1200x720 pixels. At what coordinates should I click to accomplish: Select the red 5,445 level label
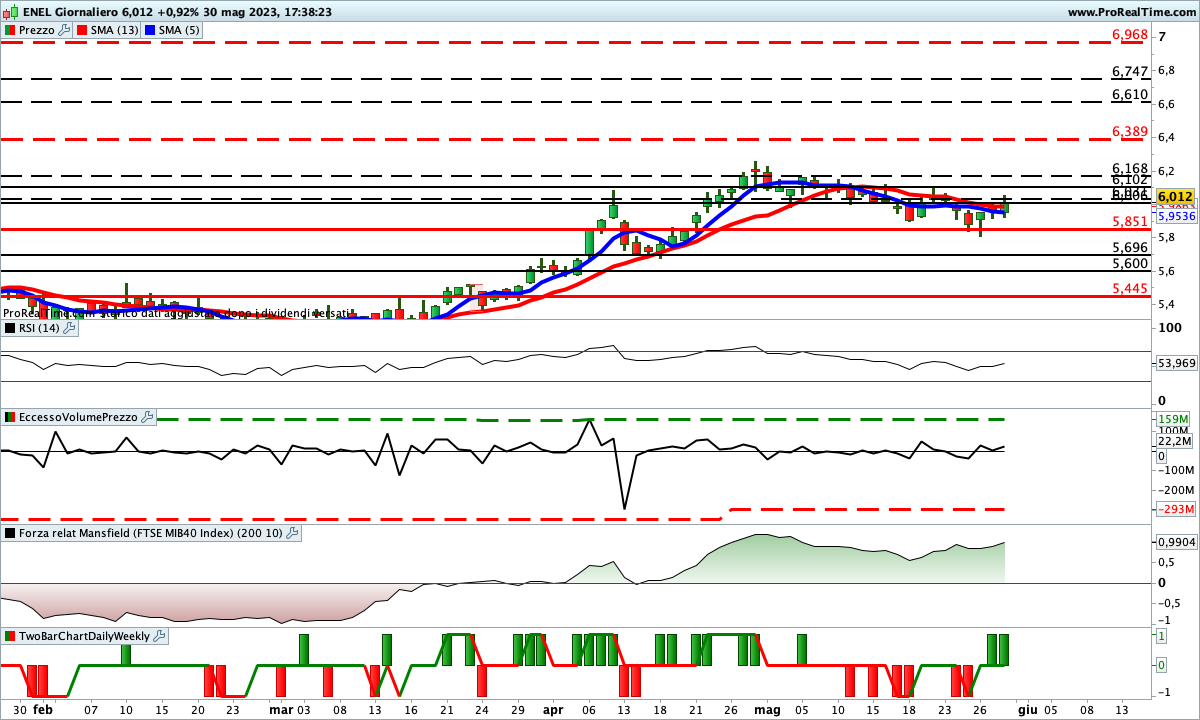click(x=1130, y=289)
